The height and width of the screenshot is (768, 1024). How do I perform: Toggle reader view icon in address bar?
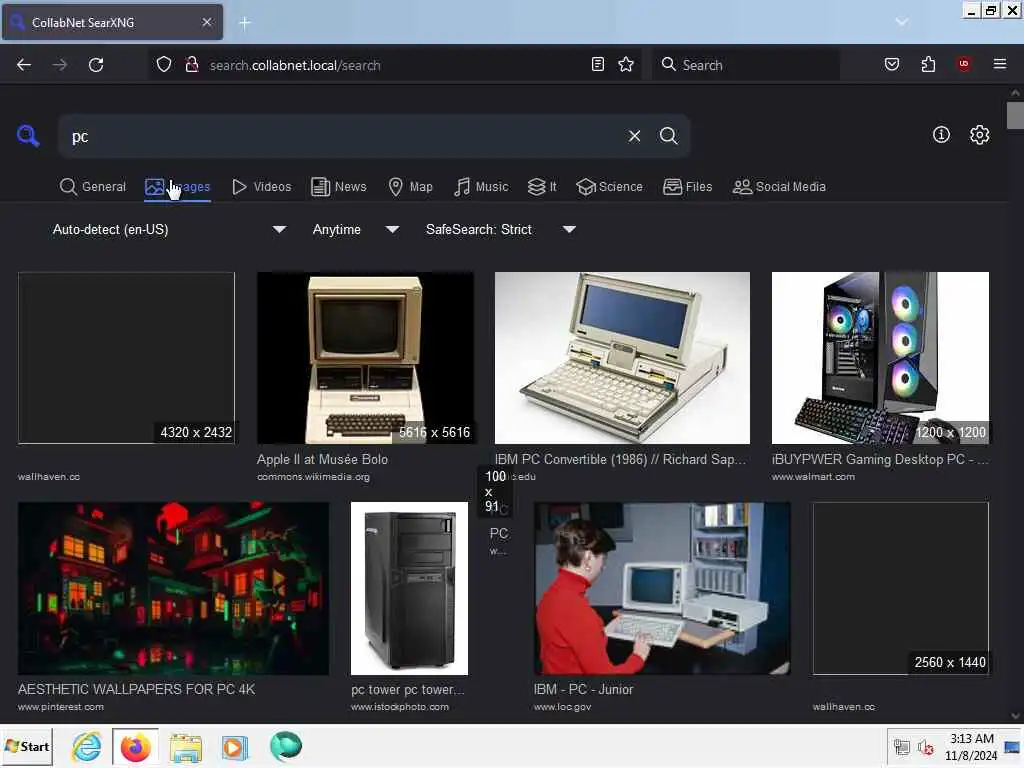(x=598, y=64)
